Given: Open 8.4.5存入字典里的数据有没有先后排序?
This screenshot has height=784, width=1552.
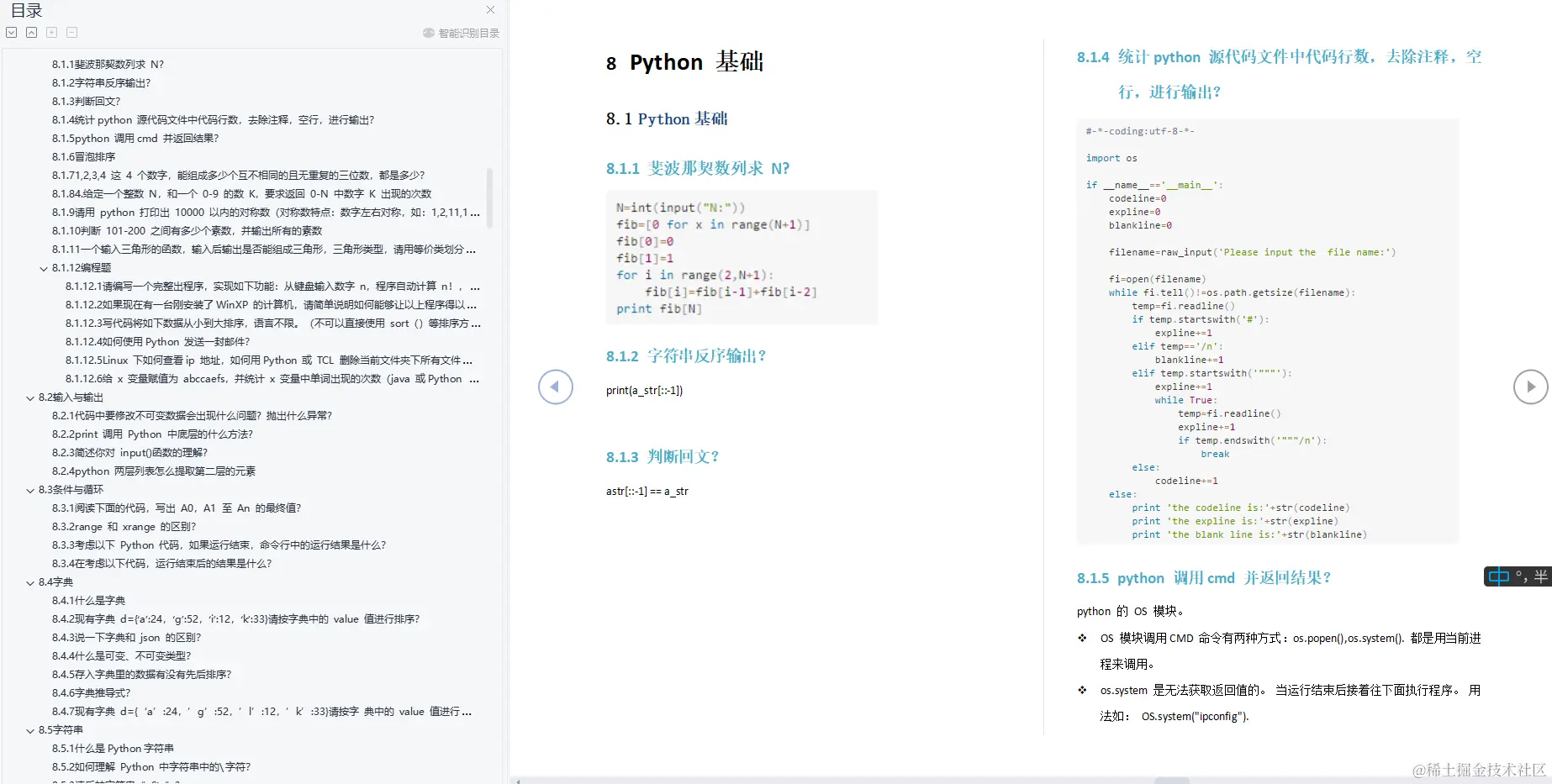Looking at the screenshot, I should pos(141,675).
